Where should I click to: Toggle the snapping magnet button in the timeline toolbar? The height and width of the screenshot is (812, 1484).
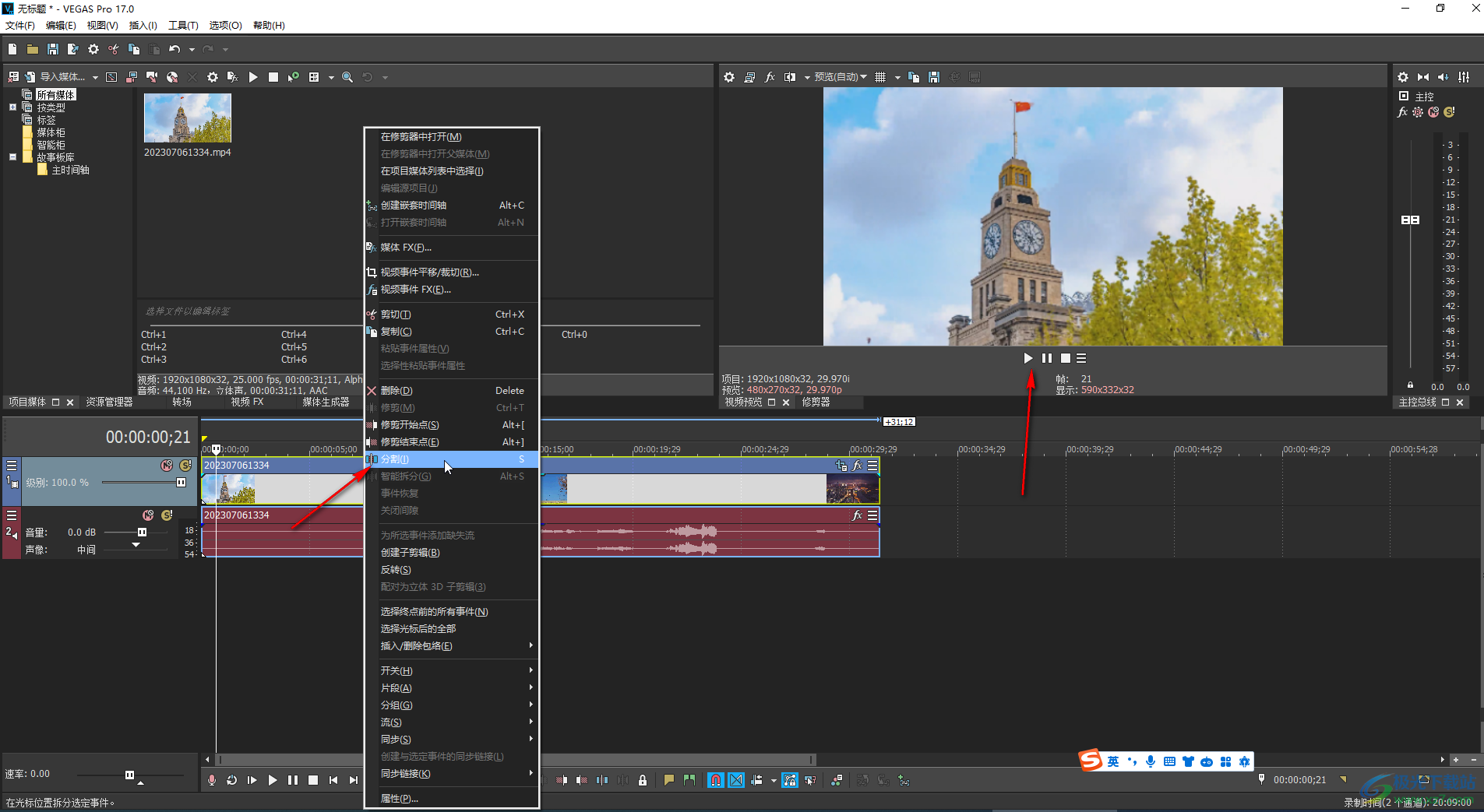[715, 780]
